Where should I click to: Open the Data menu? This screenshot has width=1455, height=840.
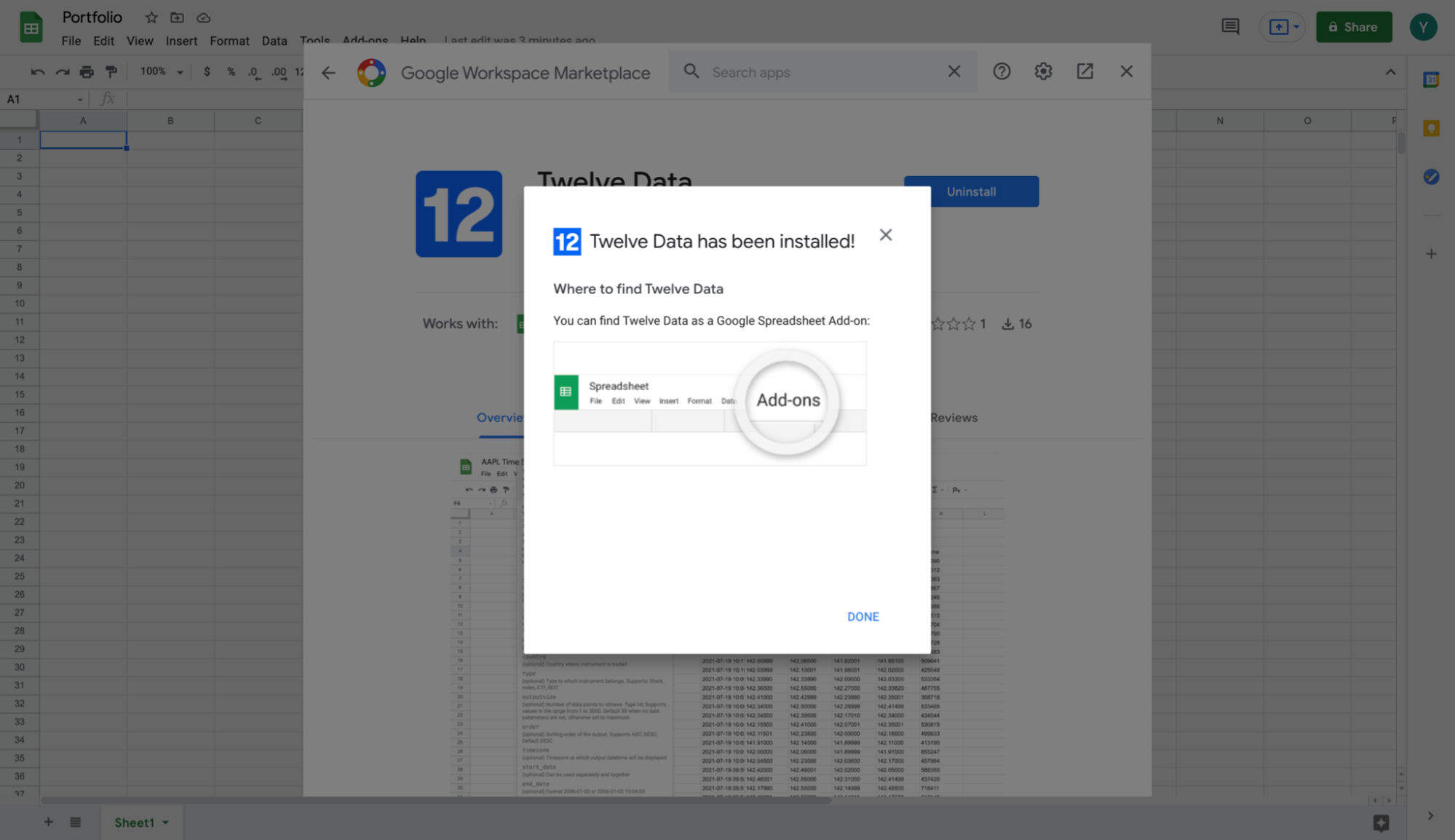click(274, 41)
